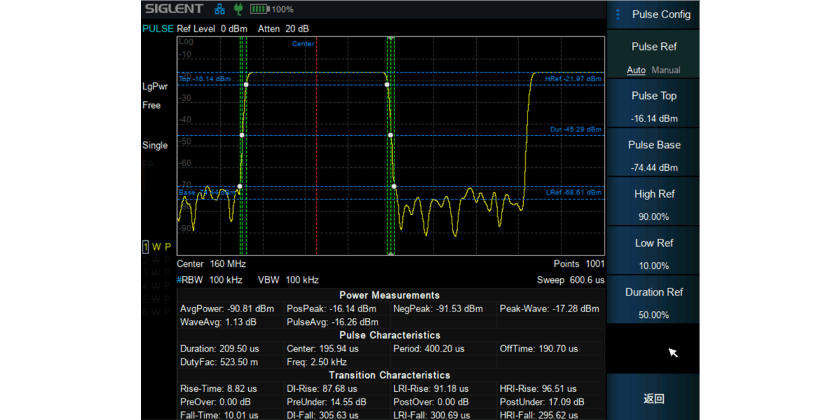Click the green power plug icon
Screen dimensions: 840x420
239,9
